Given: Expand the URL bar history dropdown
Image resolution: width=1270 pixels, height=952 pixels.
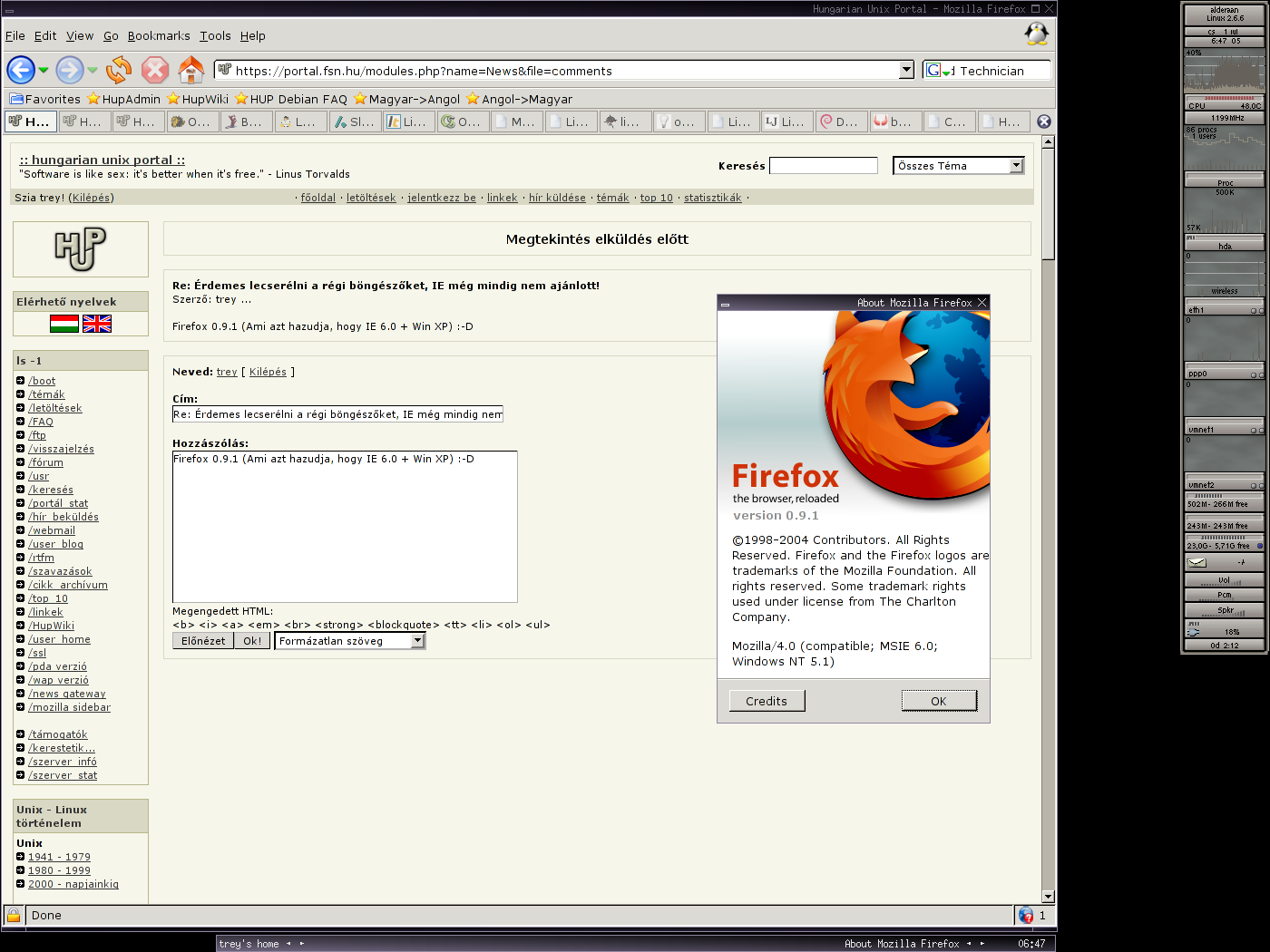Looking at the screenshot, I should 906,70.
